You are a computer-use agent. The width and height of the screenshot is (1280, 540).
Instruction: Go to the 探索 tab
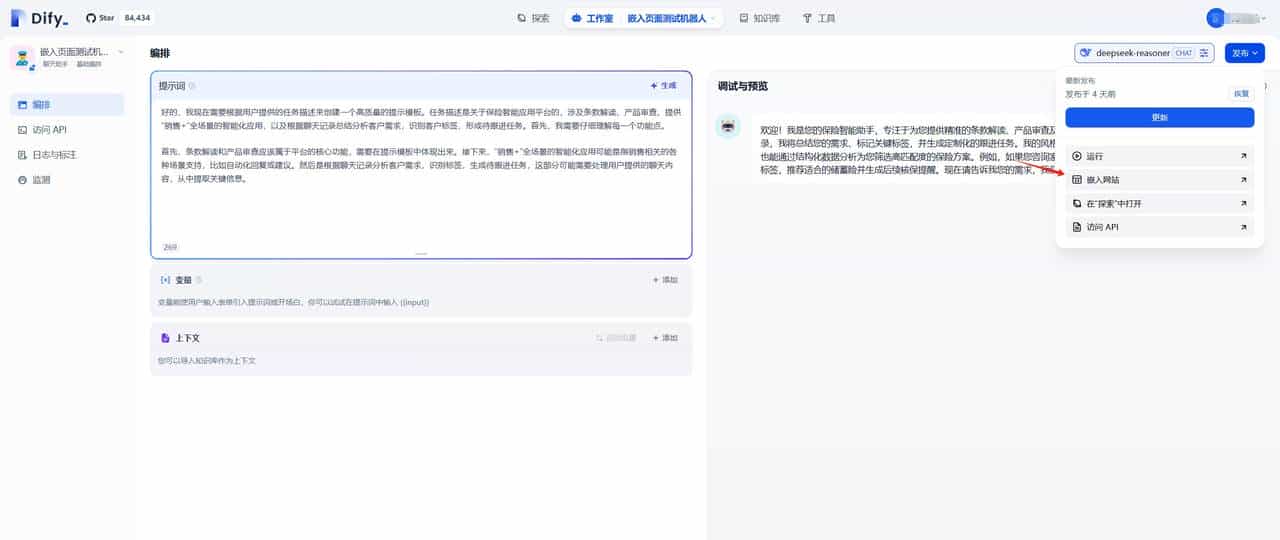pos(533,18)
